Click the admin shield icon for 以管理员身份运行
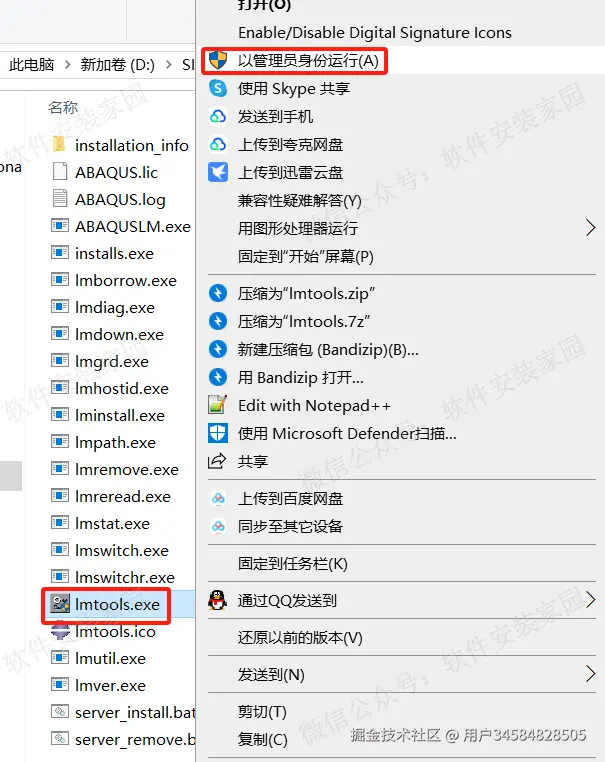The width and height of the screenshot is (605, 762). tap(218, 60)
